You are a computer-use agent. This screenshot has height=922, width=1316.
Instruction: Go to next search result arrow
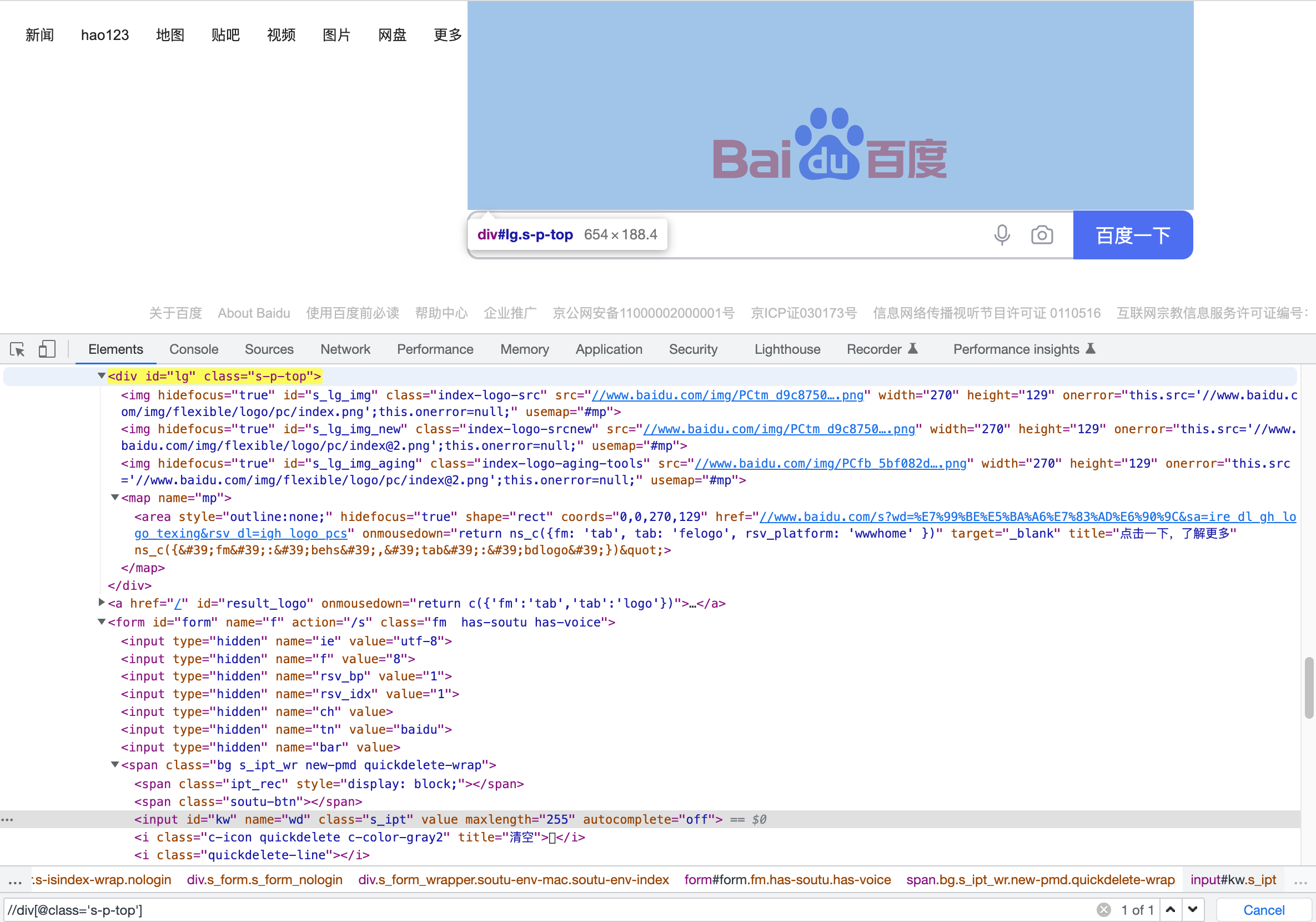coord(1193,909)
